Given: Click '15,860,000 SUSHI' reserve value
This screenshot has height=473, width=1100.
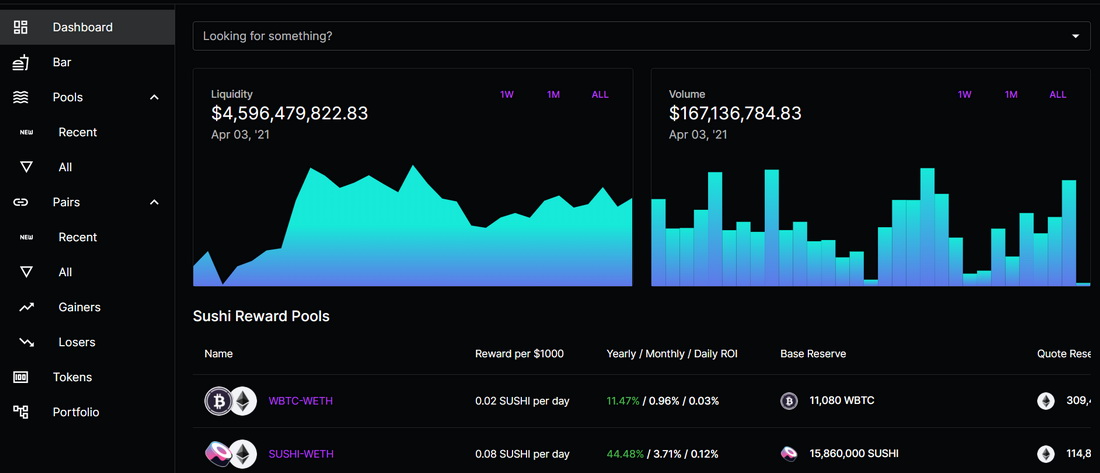Looking at the screenshot, I should (x=854, y=453).
